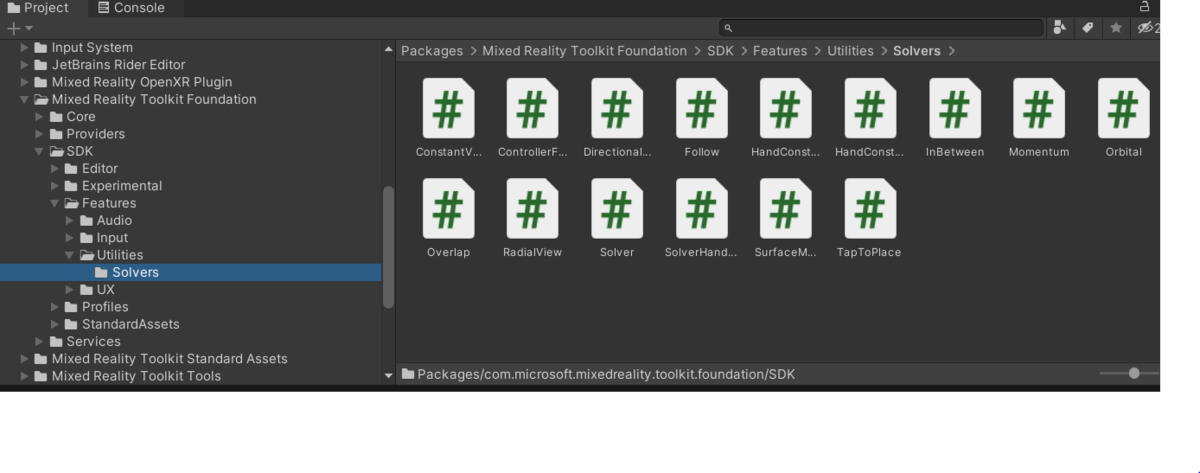Go to Packages in breadcrumb
Viewport: 1200px width, 473px height.
pyautogui.click(x=432, y=51)
